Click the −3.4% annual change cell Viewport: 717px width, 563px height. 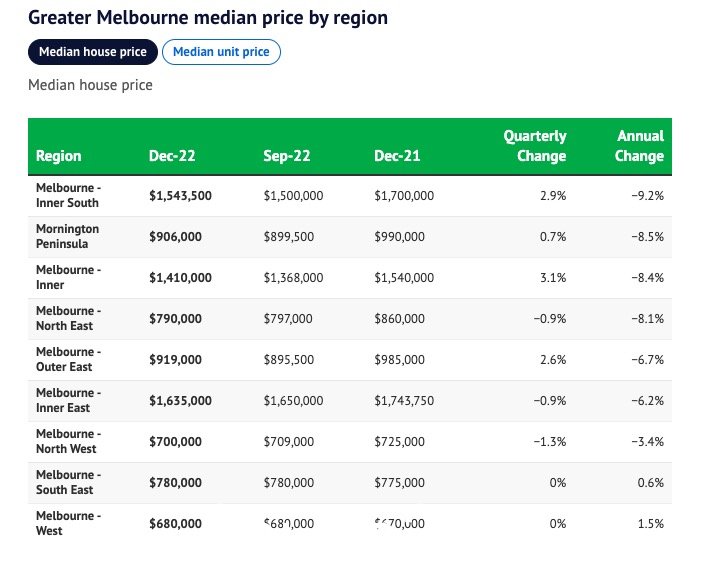(x=647, y=441)
